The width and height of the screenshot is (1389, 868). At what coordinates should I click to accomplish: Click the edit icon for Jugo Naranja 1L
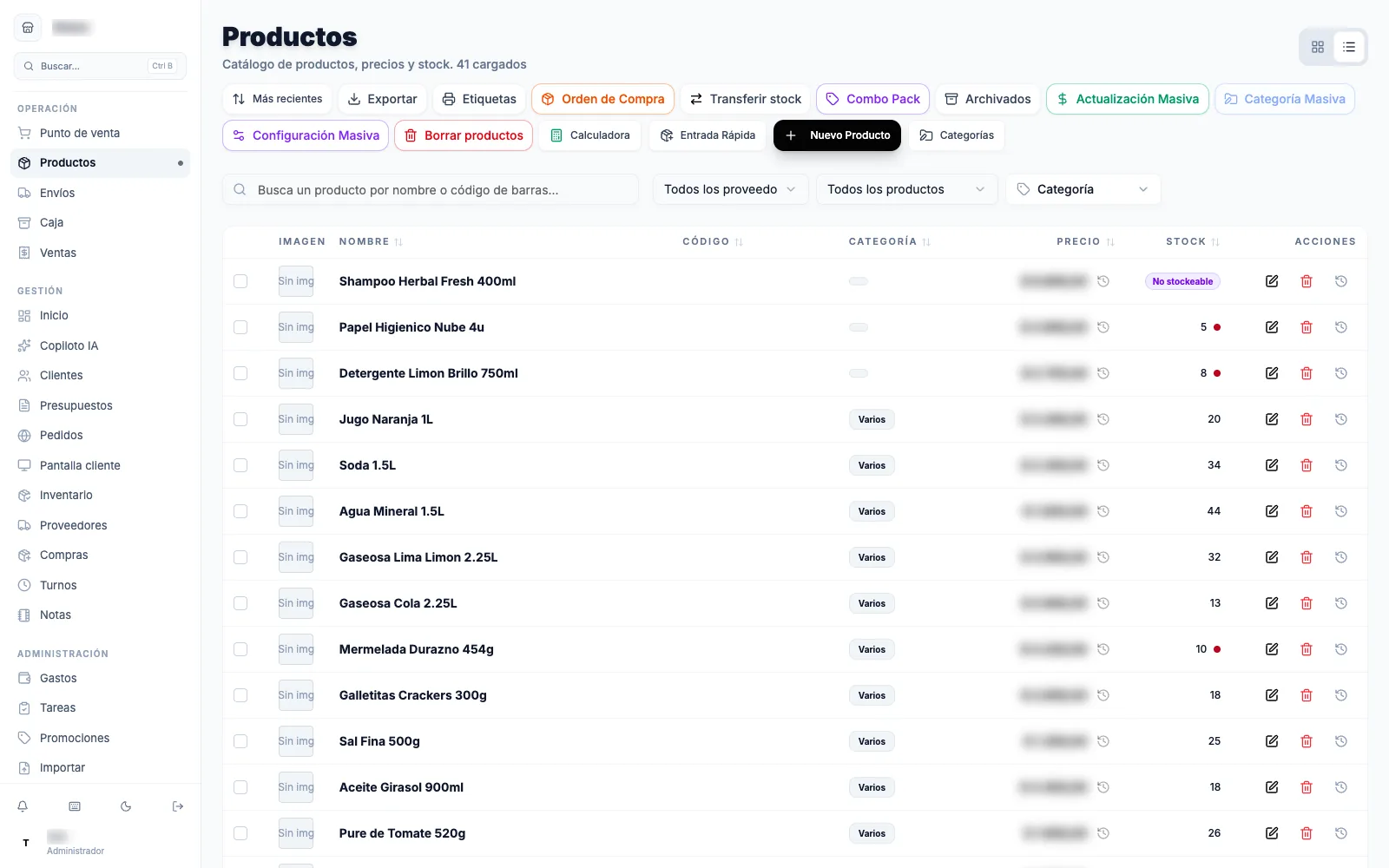[1272, 419]
